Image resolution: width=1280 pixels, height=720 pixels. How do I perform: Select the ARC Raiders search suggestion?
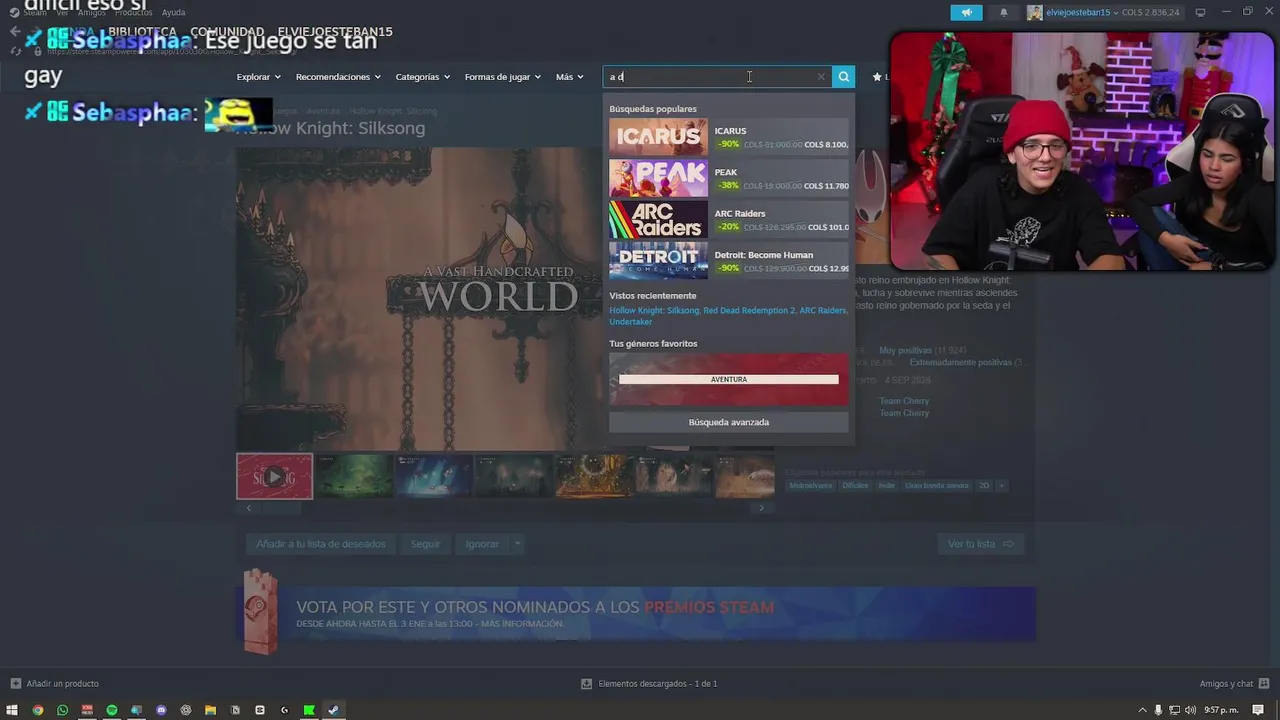pyautogui.click(x=729, y=220)
